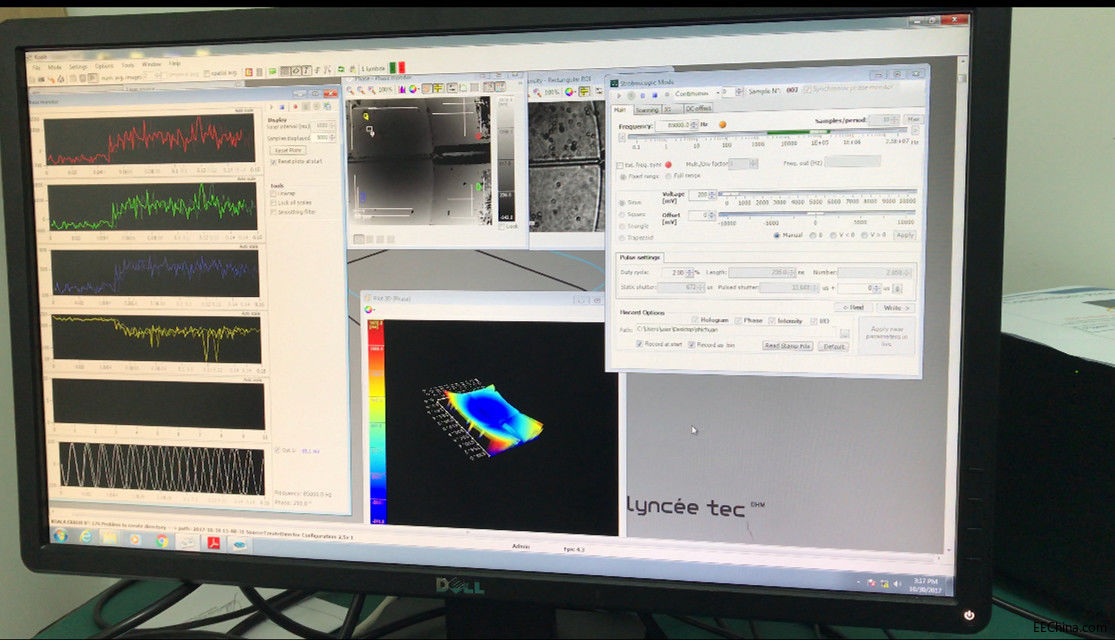Toggle the Hologram checkbox in Record Options
Screen dimensions: 1115x640
point(696,320)
